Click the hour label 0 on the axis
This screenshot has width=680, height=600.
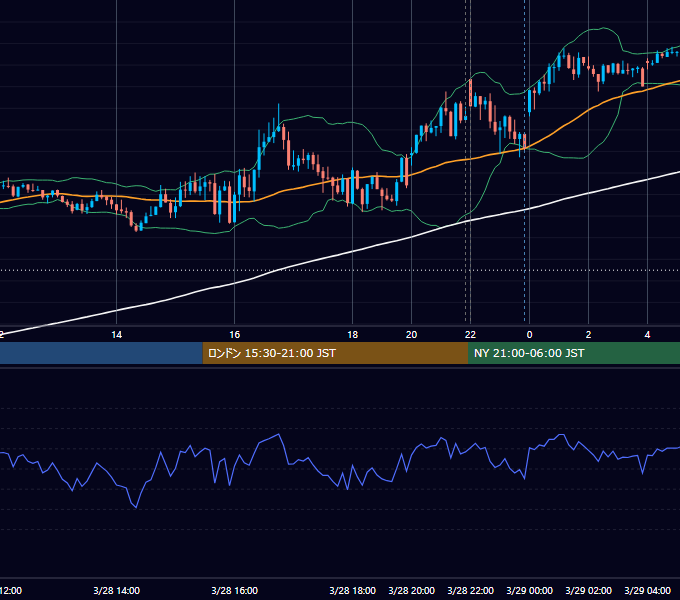pos(530,335)
